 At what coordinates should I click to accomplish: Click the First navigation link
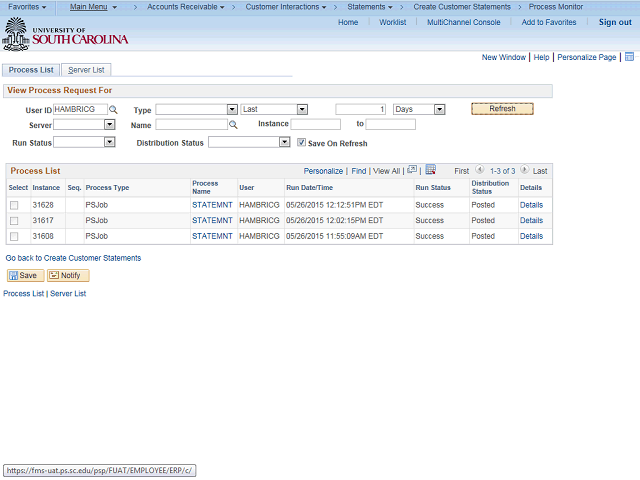pyautogui.click(x=462, y=171)
